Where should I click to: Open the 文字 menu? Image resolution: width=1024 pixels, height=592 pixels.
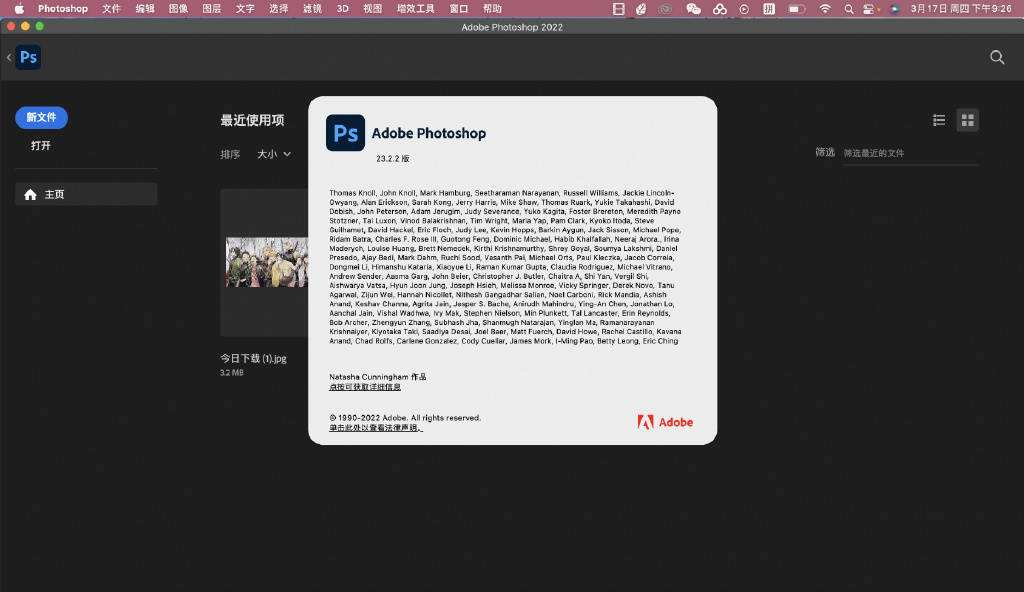[245, 8]
